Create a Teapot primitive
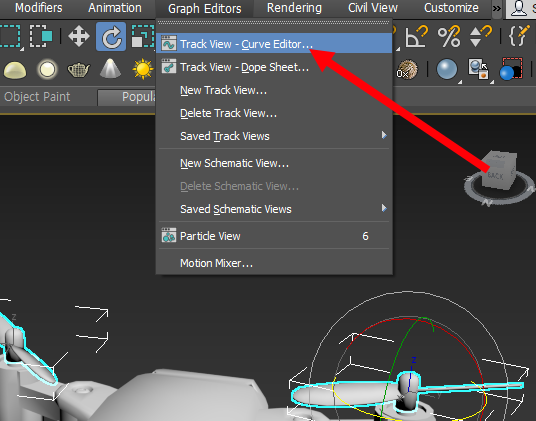 (79, 70)
